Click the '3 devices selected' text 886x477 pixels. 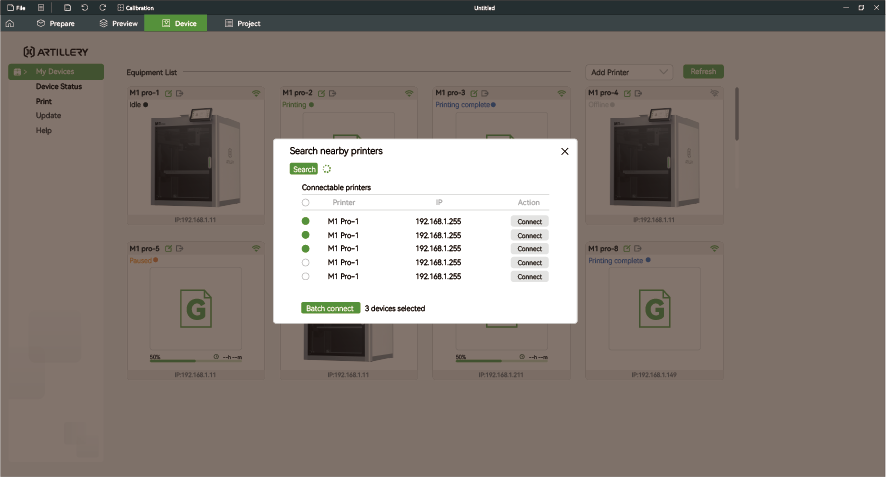point(394,309)
